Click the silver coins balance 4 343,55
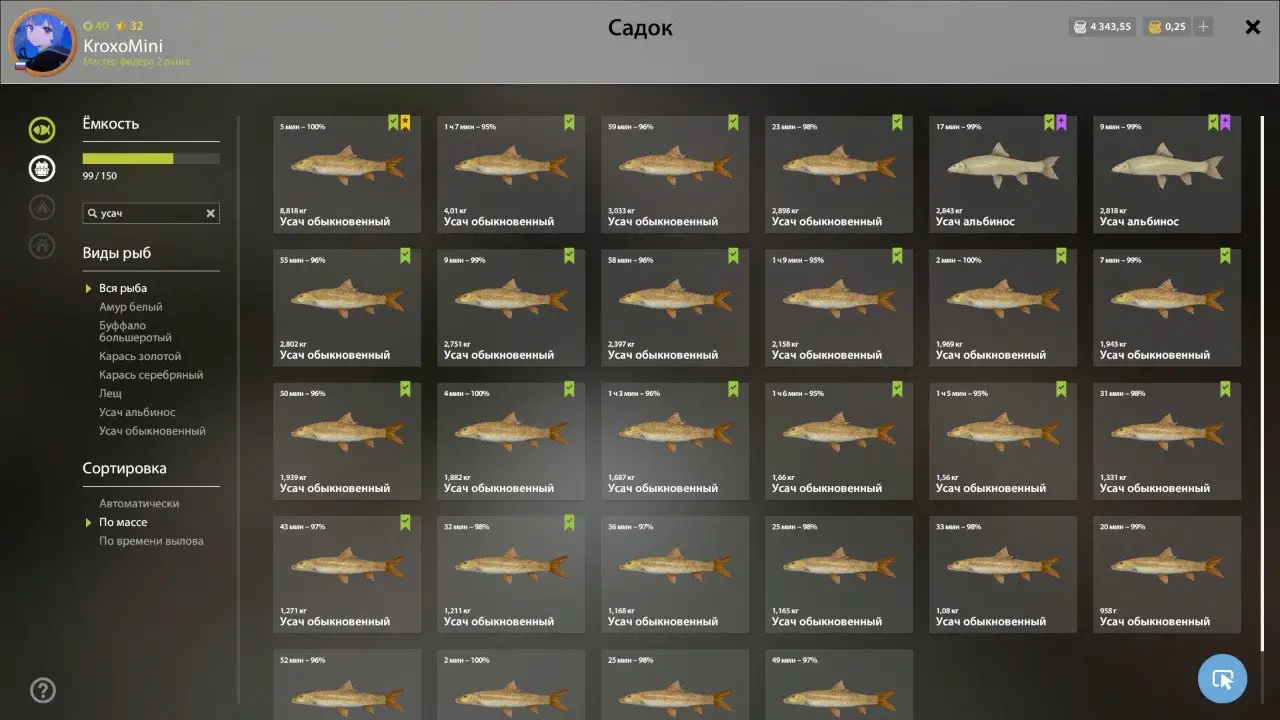Image resolution: width=1280 pixels, height=720 pixels. 1101,27
